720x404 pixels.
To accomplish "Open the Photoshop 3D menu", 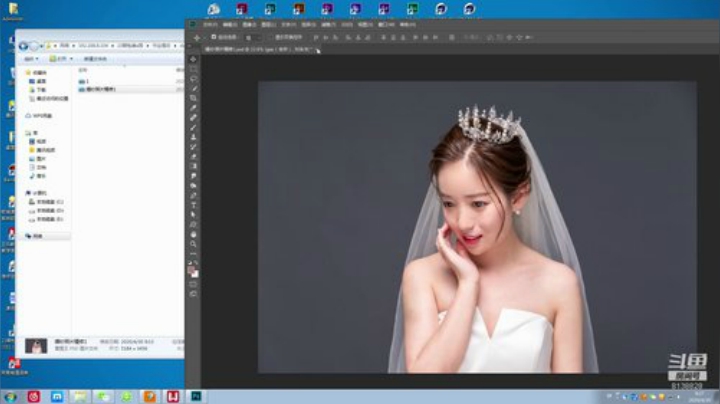I will pos(347,24).
